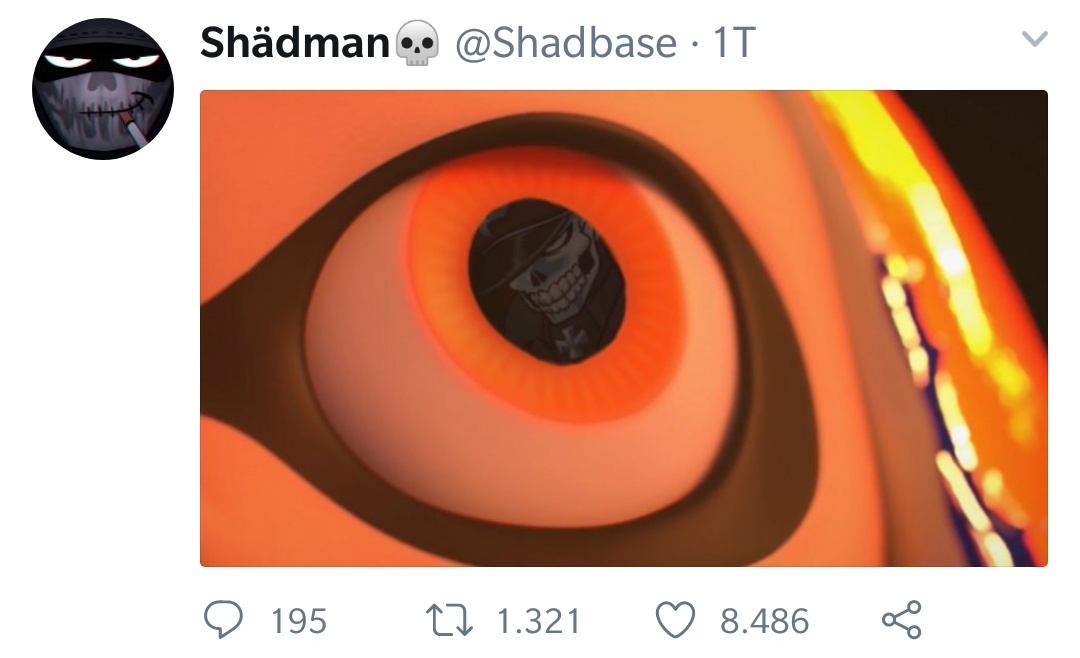Screen dimensions: 1080x658
Task: Expand the tweet options chevron
Action: click(x=1035, y=39)
